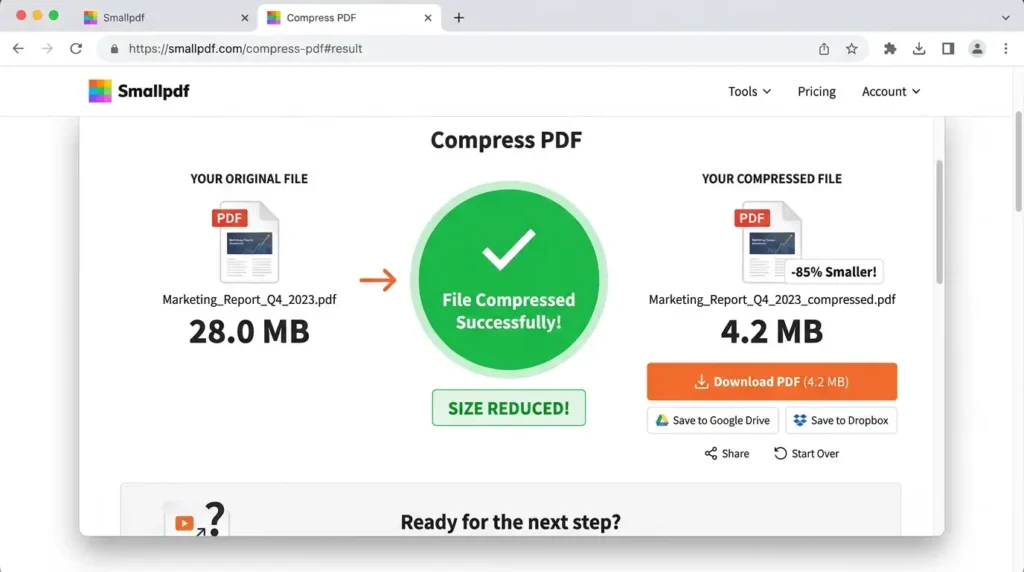The image size is (1024, 572).
Task: Click the Compress PDF page heading
Action: pos(506,140)
